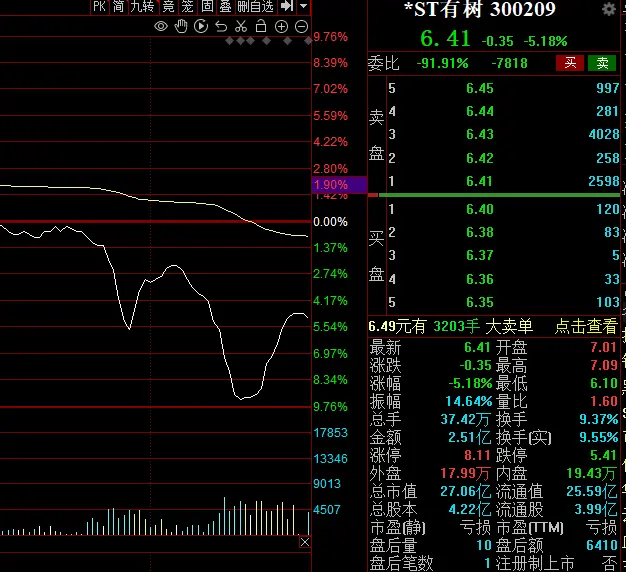Image resolution: width=626 pixels, height=572 pixels.
Task: Click the 委比 -91.91% value
Action: pos(442,63)
